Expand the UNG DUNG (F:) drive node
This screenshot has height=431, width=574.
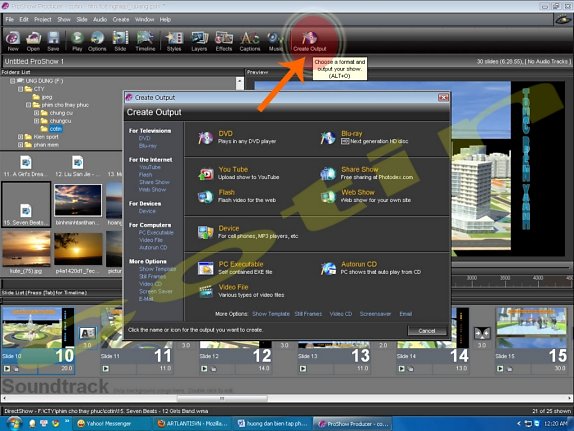tap(12, 81)
